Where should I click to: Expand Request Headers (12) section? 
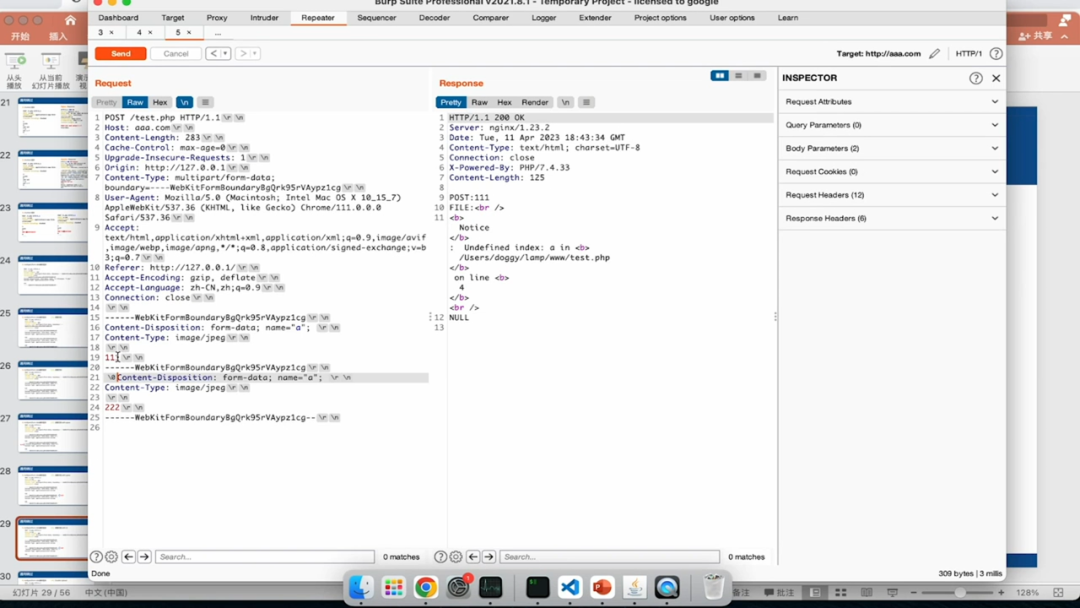tap(892, 195)
